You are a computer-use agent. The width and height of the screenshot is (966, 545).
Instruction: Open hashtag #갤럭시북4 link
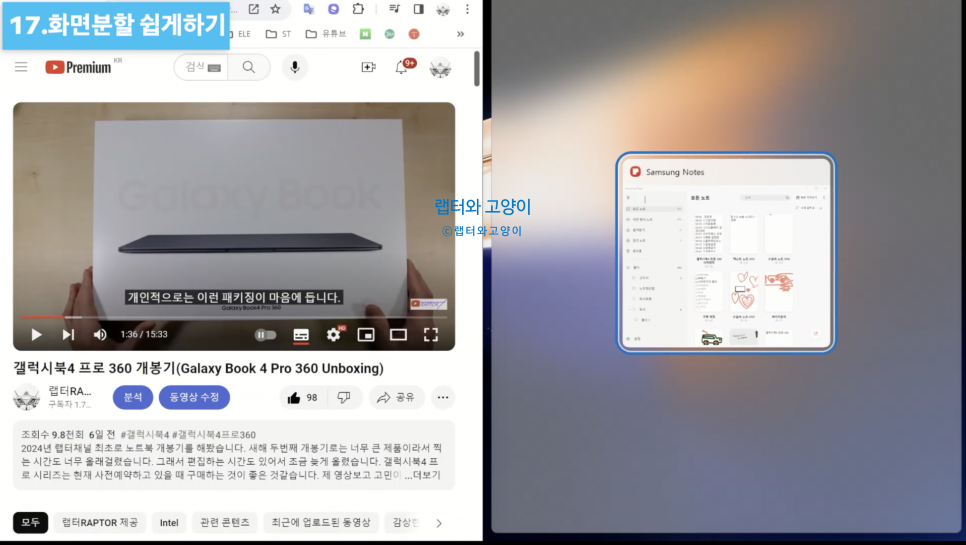145,435
